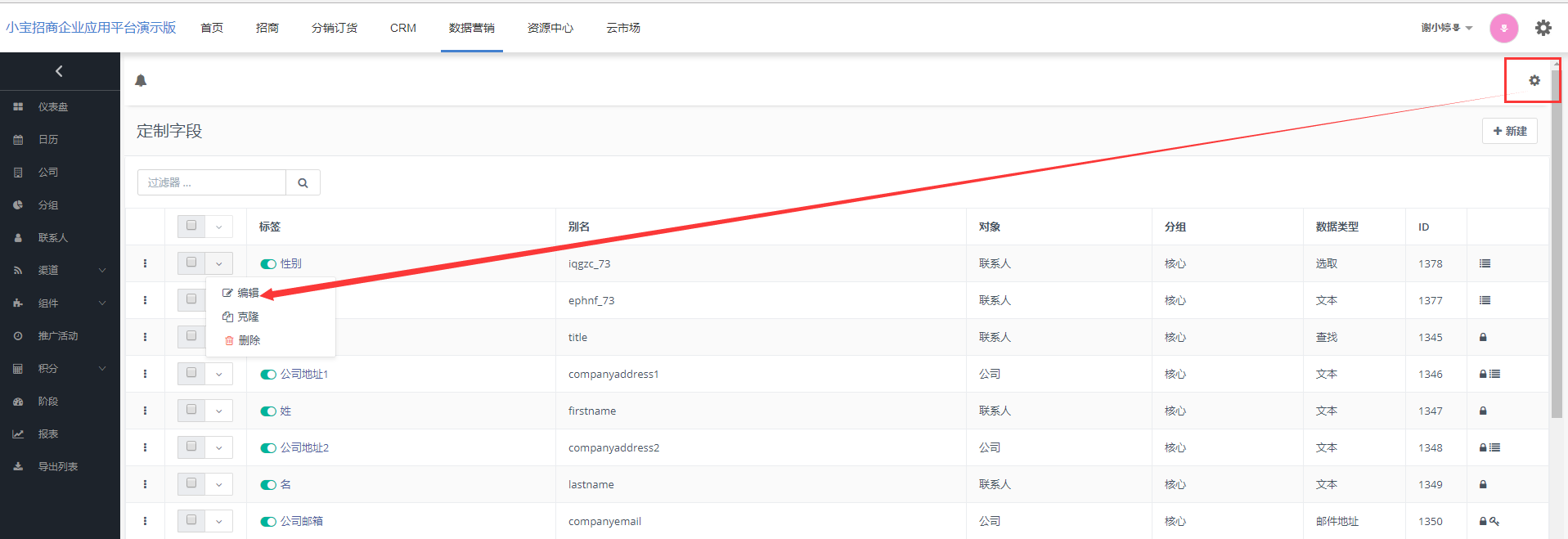1568x539 pixels.
Task: Choose 删除 from the context menu
Action: pyautogui.click(x=249, y=340)
